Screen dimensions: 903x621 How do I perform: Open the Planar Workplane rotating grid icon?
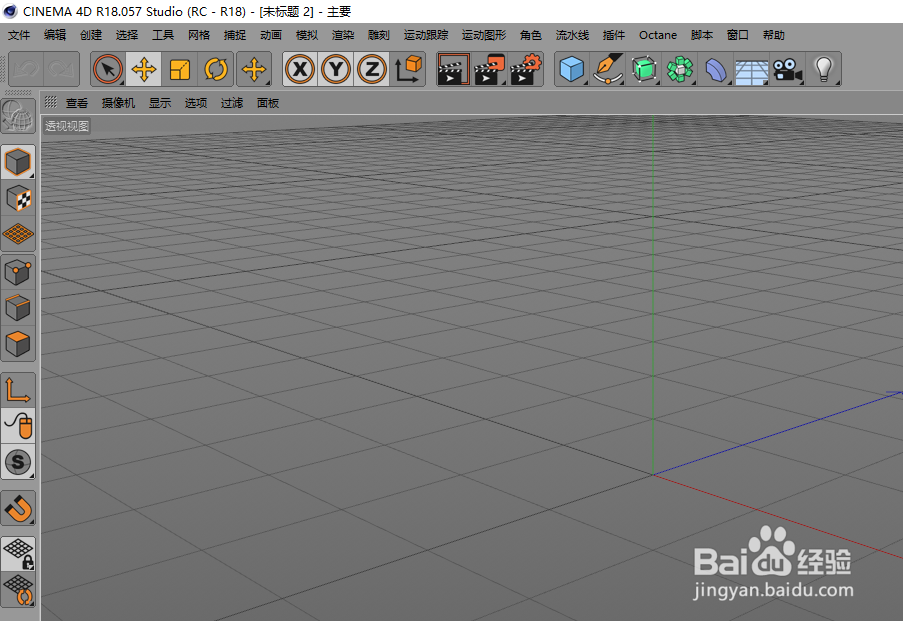[x=18, y=590]
